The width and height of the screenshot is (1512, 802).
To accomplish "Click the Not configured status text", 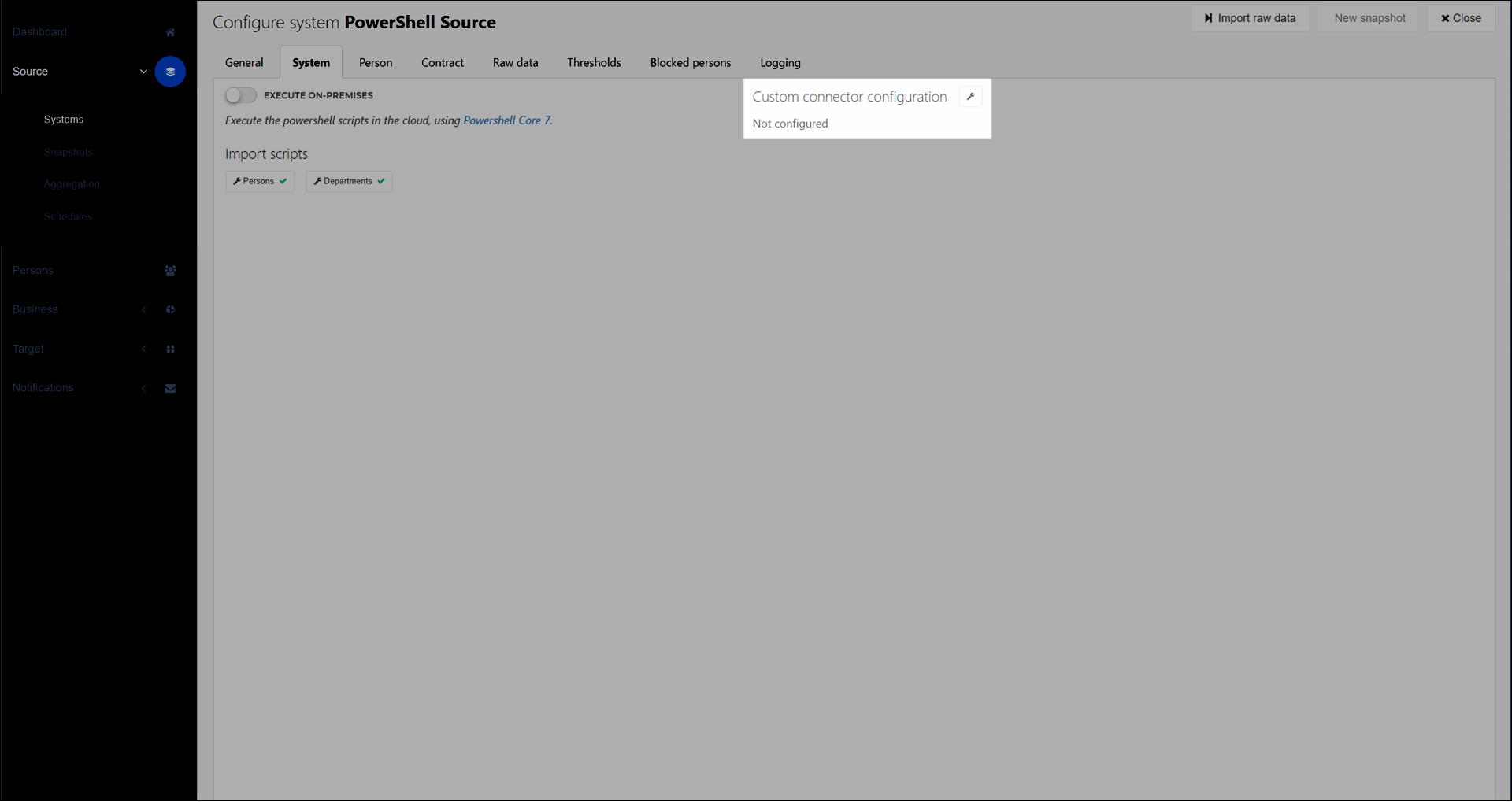I will tap(790, 124).
